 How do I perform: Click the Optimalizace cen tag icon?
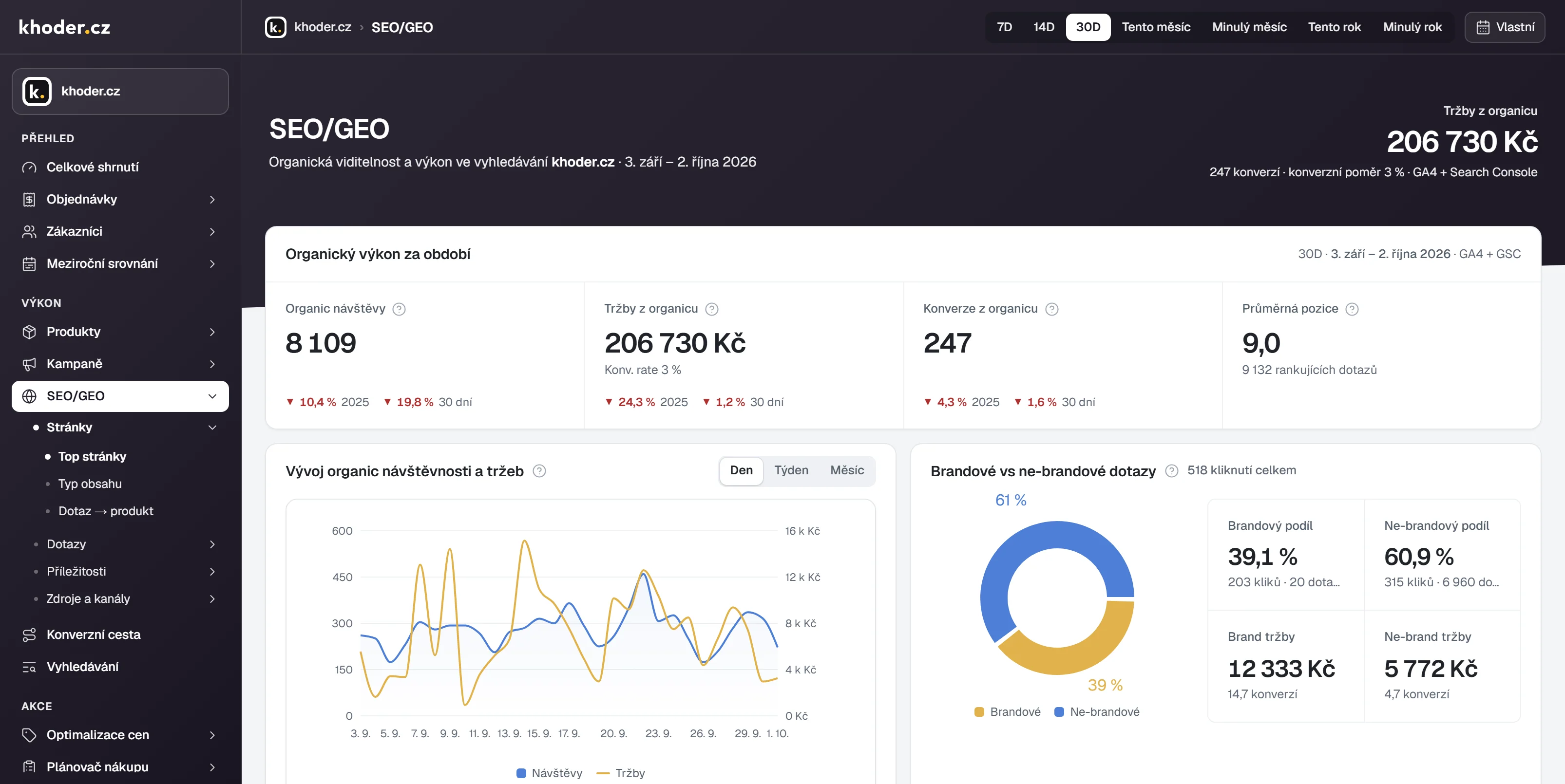pos(29,735)
